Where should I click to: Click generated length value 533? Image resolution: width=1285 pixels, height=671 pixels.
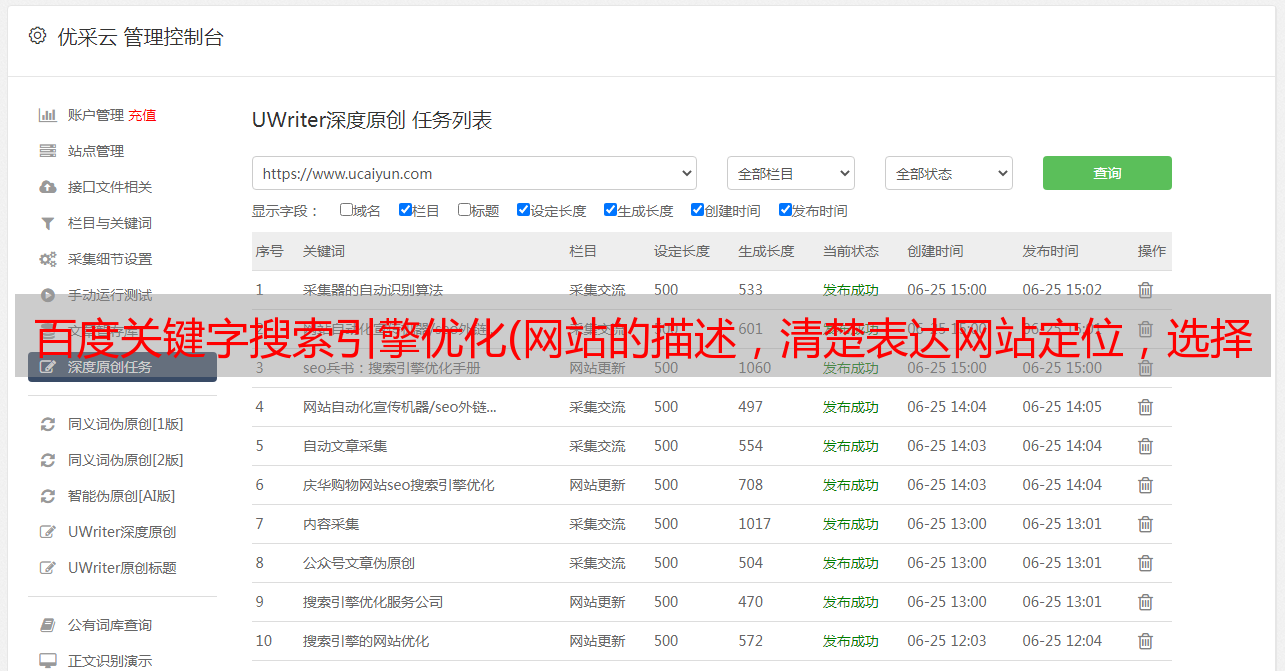[x=751, y=290]
